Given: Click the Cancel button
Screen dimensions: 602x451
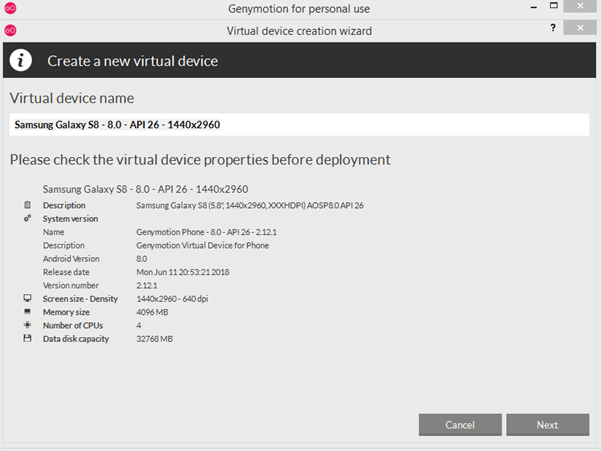Looking at the screenshot, I should [460, 425].
